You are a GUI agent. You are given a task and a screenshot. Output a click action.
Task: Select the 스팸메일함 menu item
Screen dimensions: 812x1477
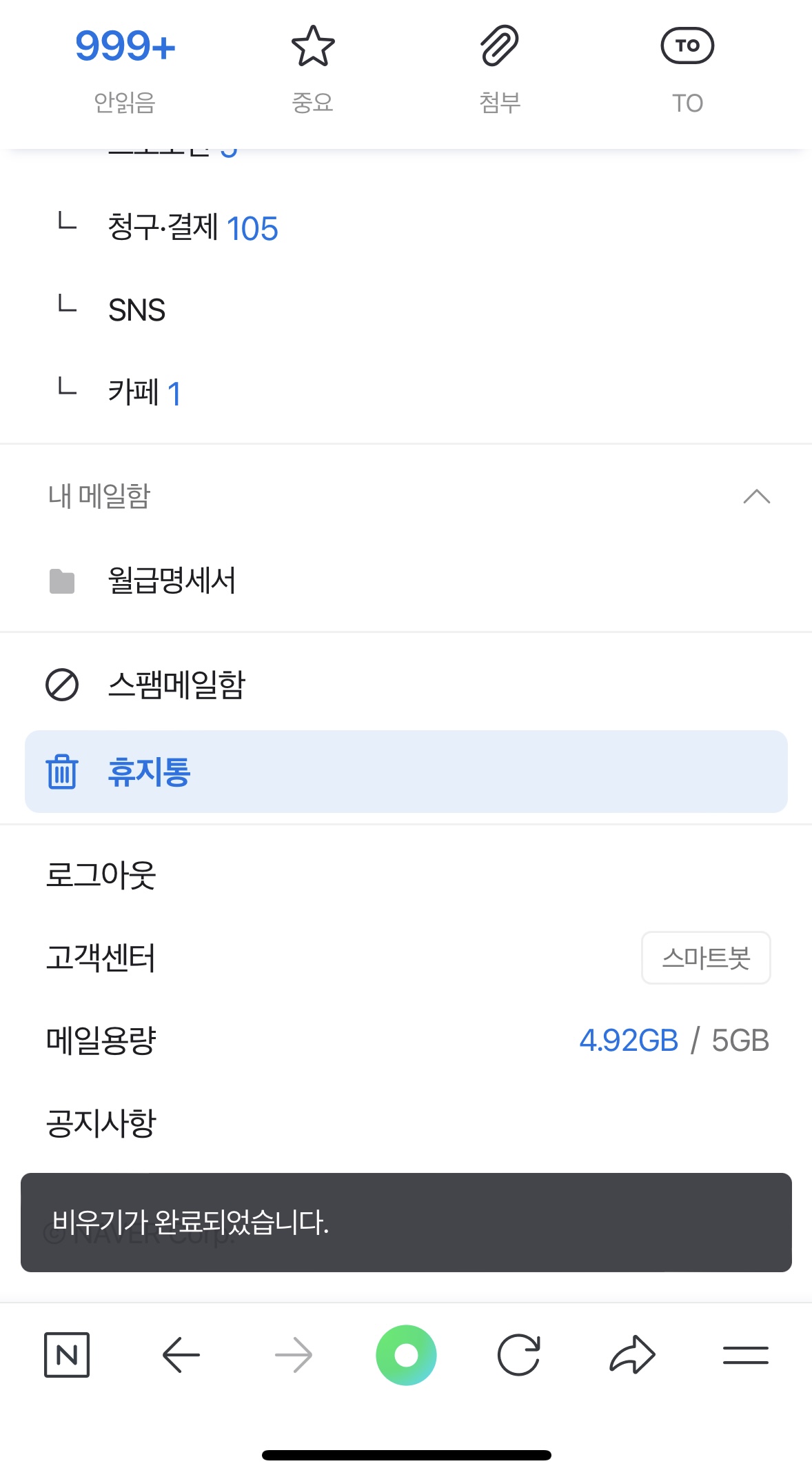pos(176,685)
